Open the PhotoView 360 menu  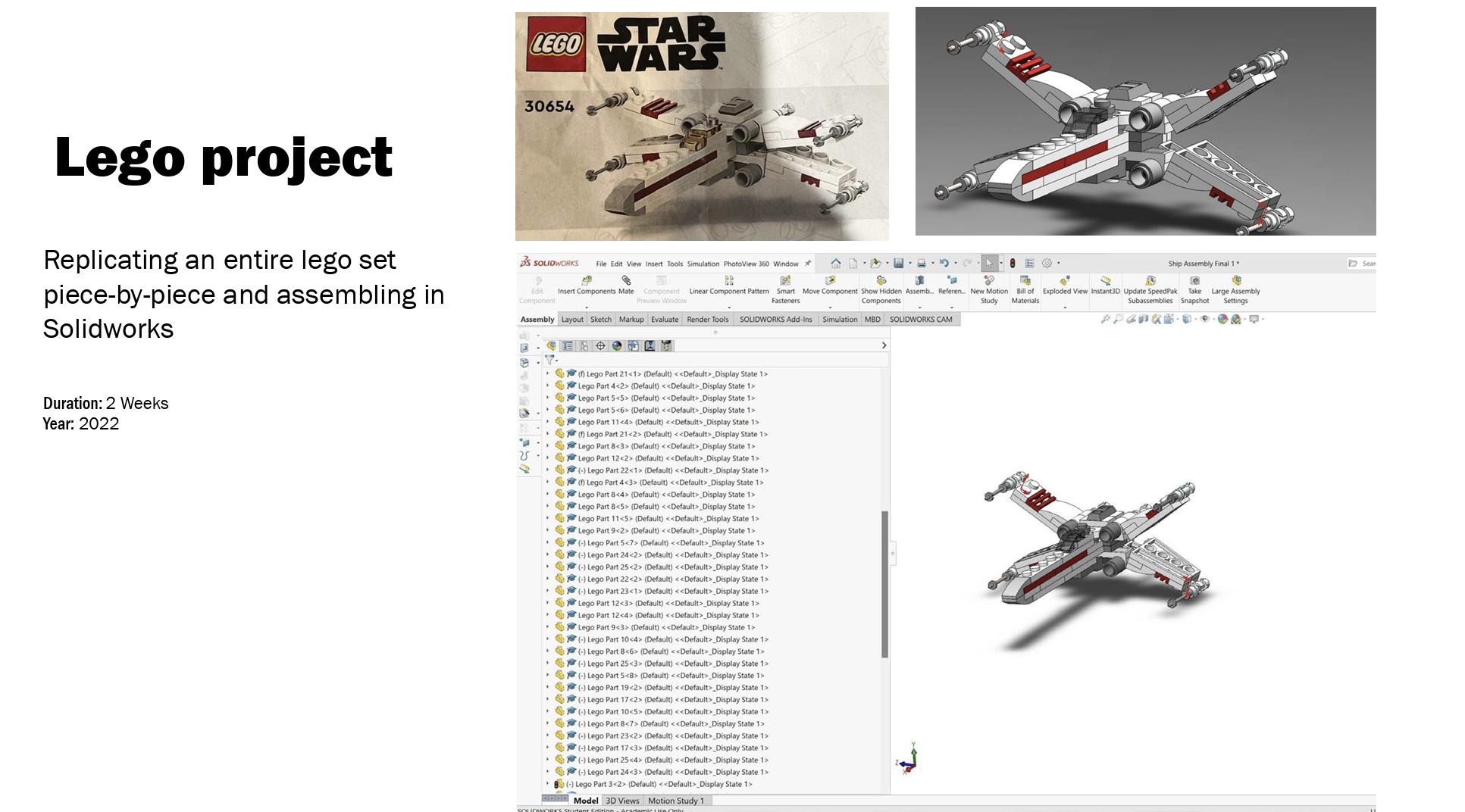click(746, 264)
